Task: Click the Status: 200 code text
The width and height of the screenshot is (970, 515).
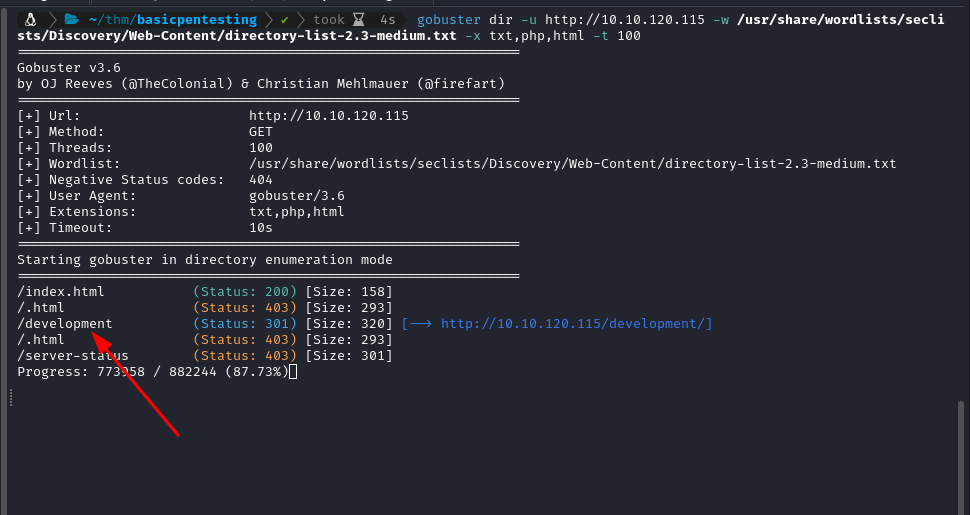Action: 245,292
